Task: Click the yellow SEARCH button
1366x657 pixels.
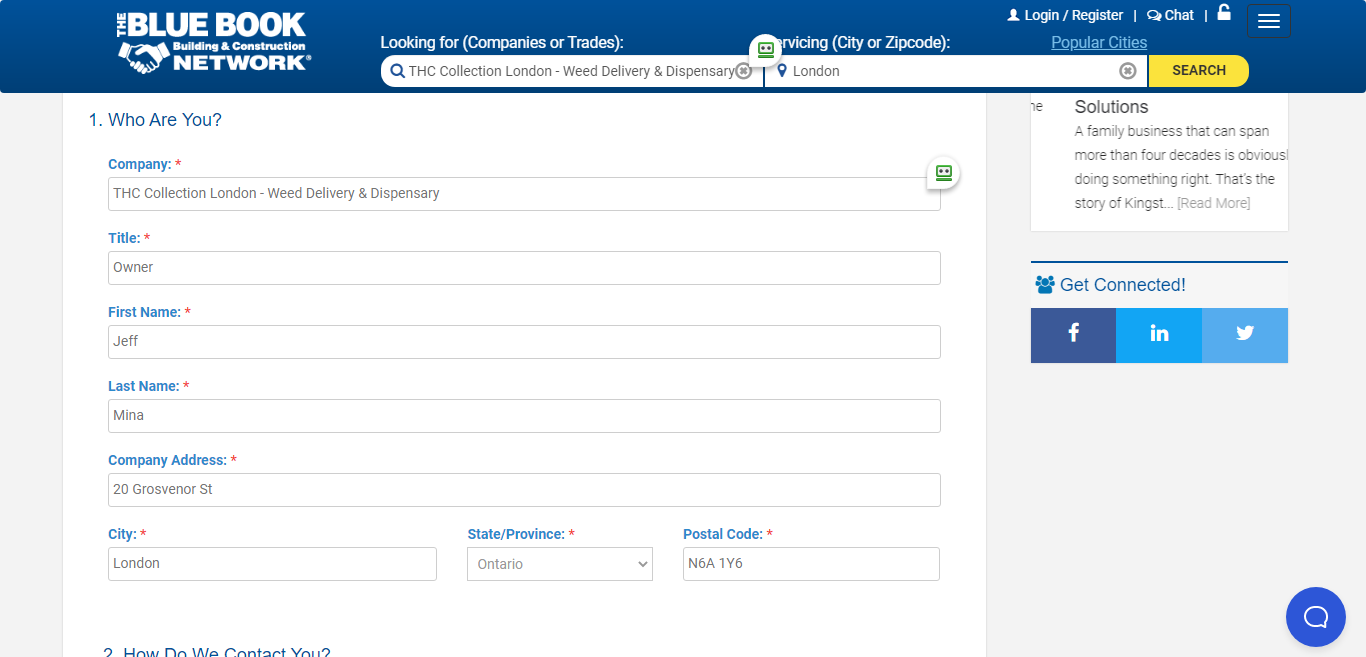Action: tap(1199, 71)
